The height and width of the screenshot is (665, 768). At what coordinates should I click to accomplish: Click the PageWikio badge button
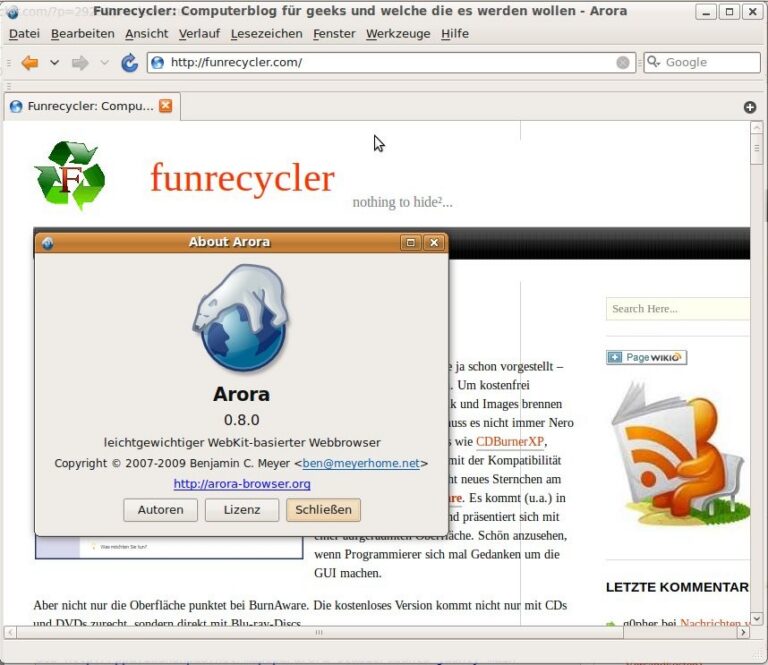(647, 357)
